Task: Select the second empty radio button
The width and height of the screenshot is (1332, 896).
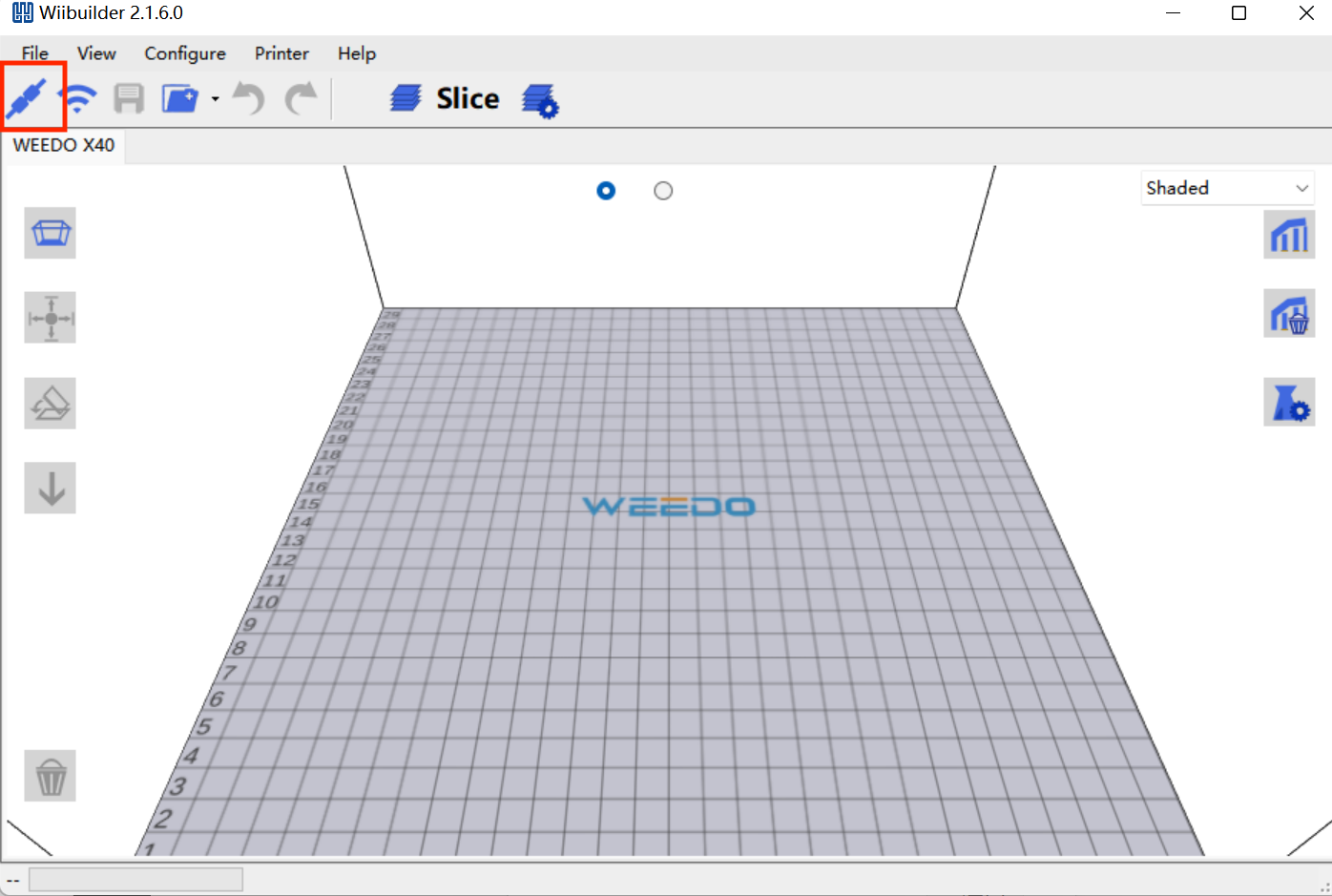Action: (663, 191)
